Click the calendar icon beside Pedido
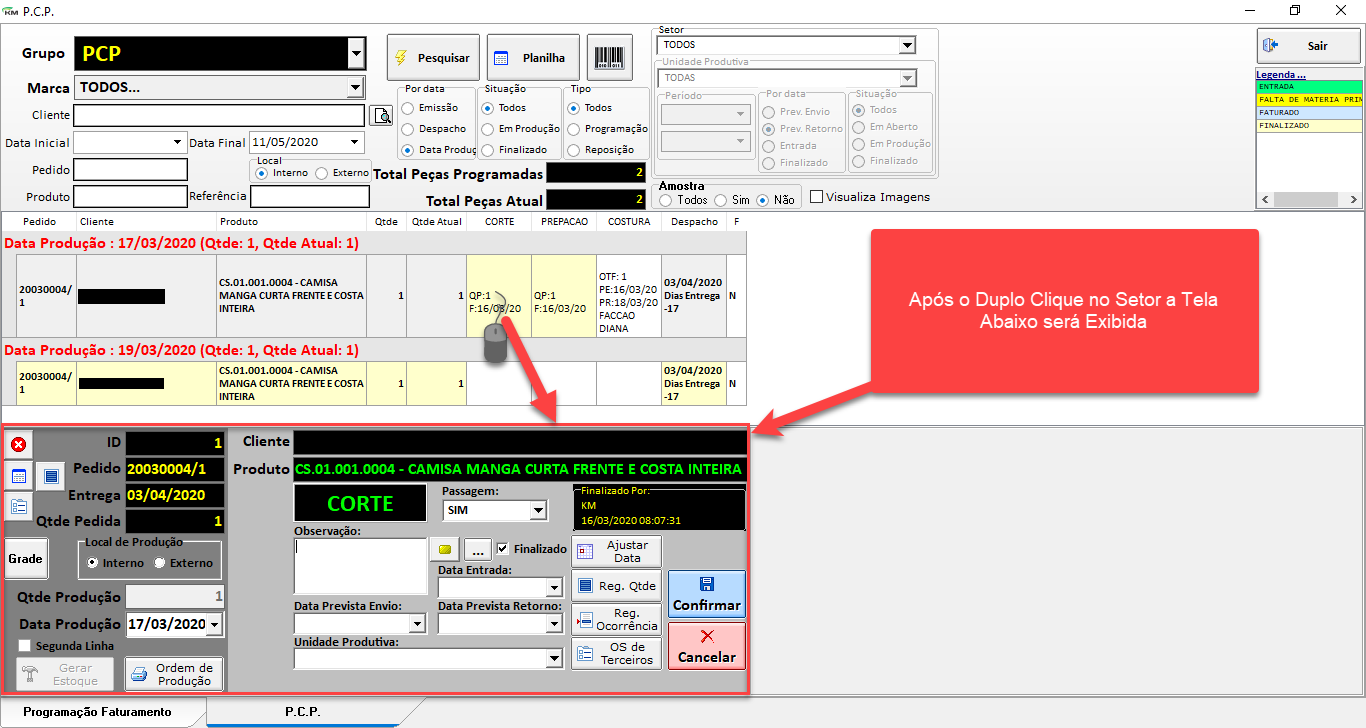The image size is (1366, 728). click(18, 476)
